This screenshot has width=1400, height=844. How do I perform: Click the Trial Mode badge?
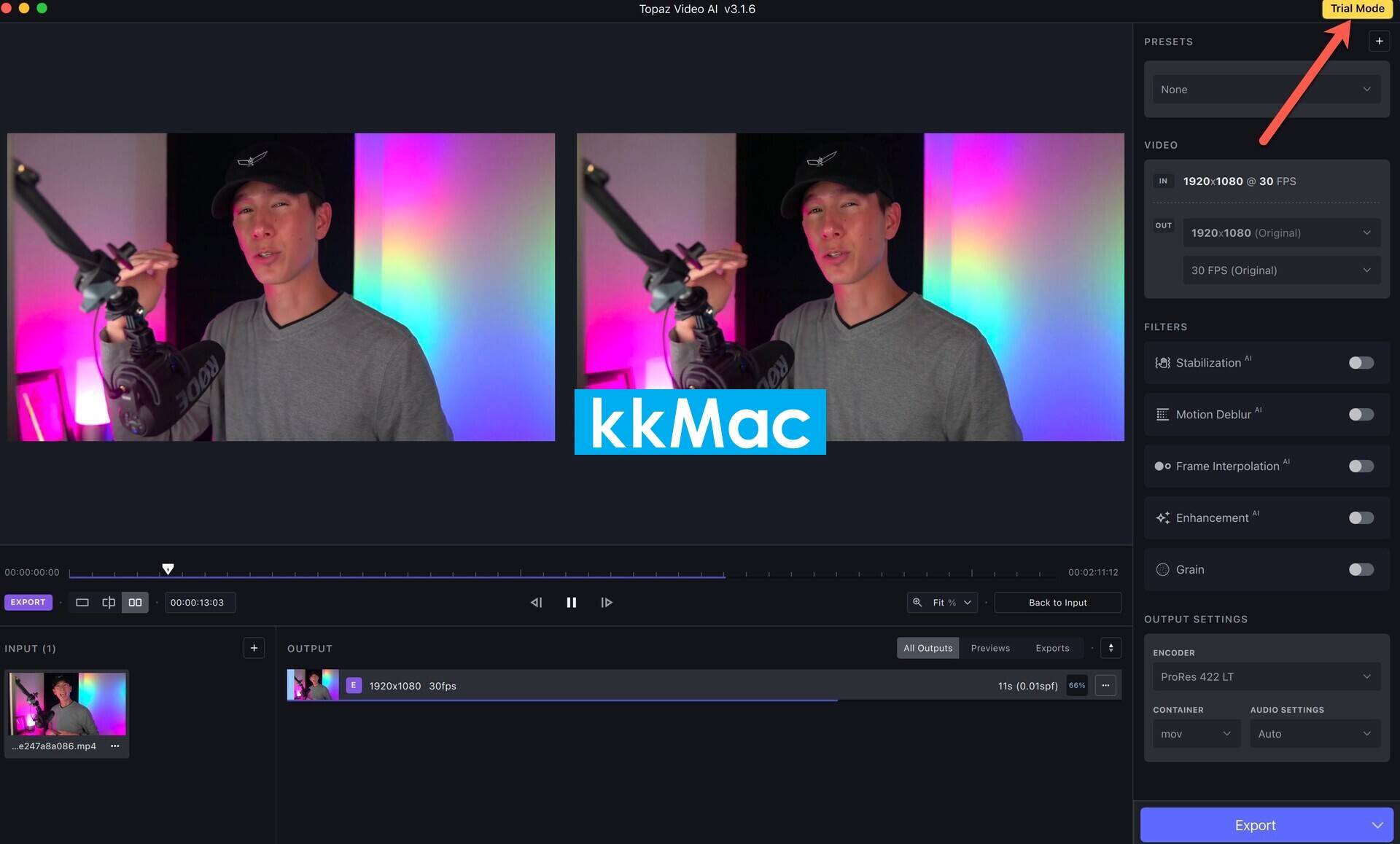coord(1357,9)
